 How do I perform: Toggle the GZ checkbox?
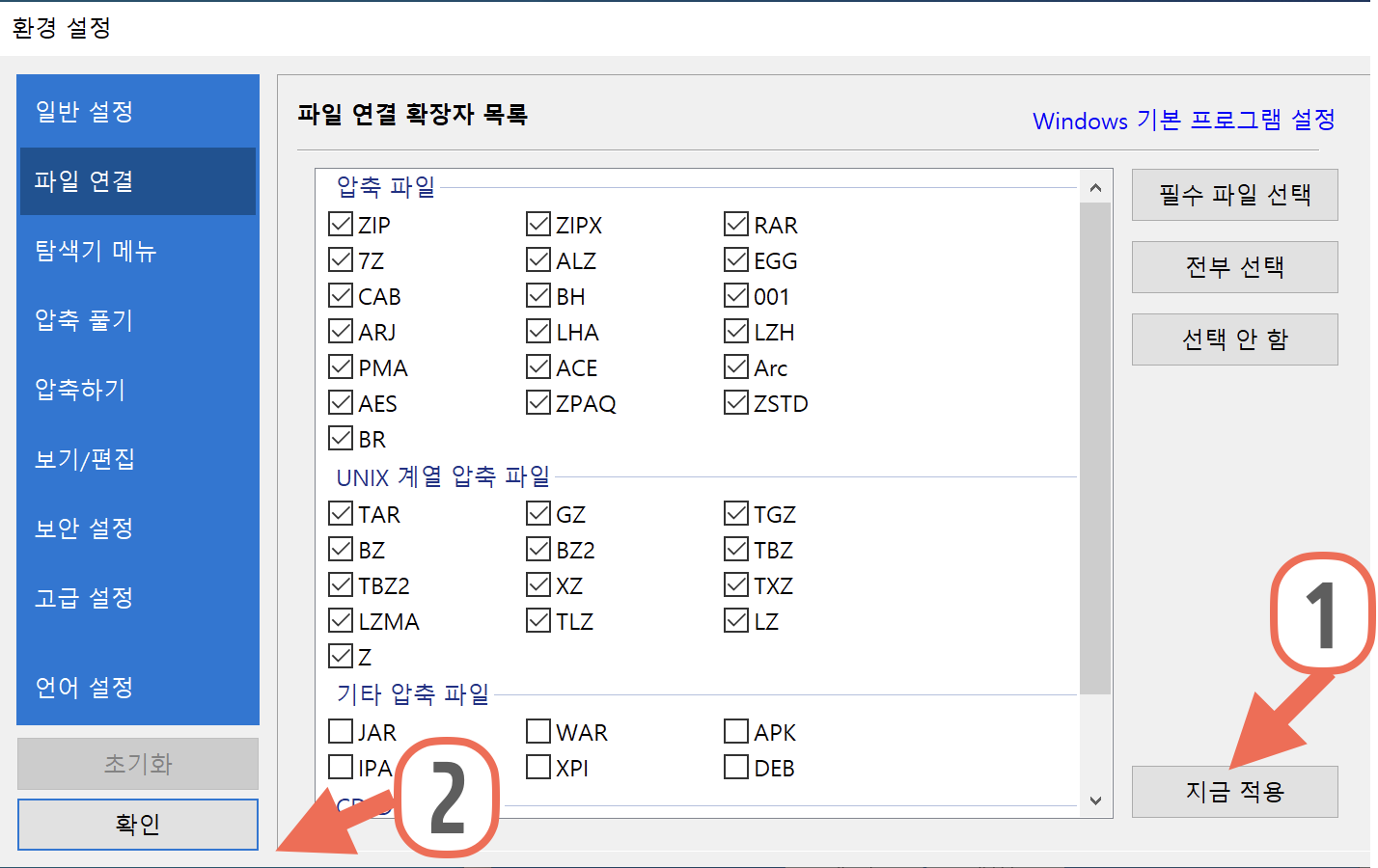coord(538,514)
